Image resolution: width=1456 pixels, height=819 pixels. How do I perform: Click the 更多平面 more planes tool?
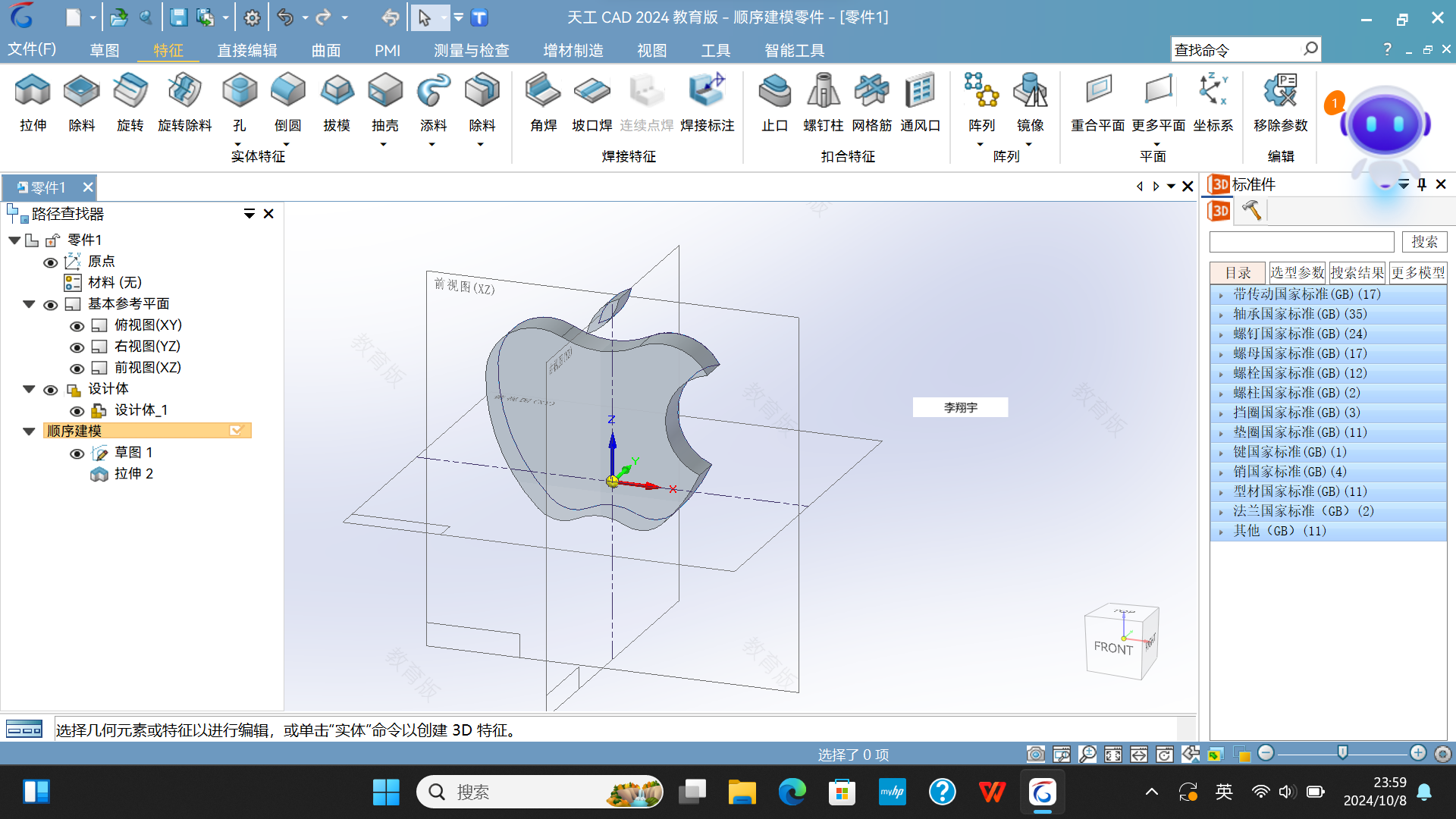[x=1158, y=102]
